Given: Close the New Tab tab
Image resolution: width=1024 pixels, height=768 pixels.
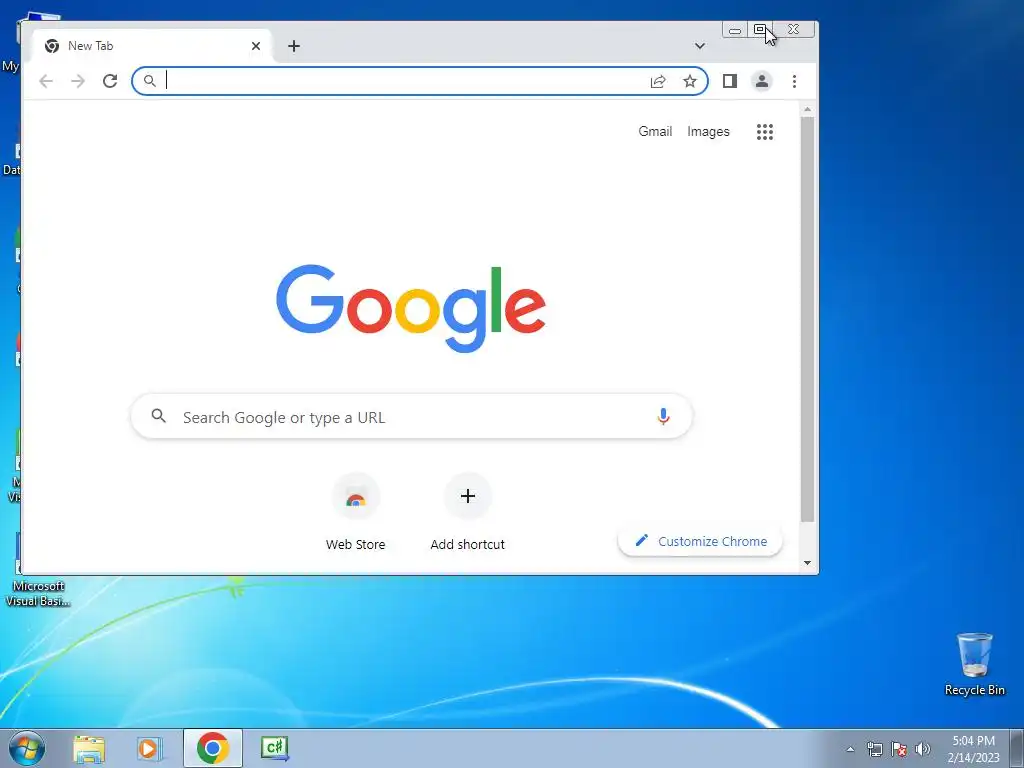Looking at the screenshot, I should pyautogui.click(x=256, y=46).
